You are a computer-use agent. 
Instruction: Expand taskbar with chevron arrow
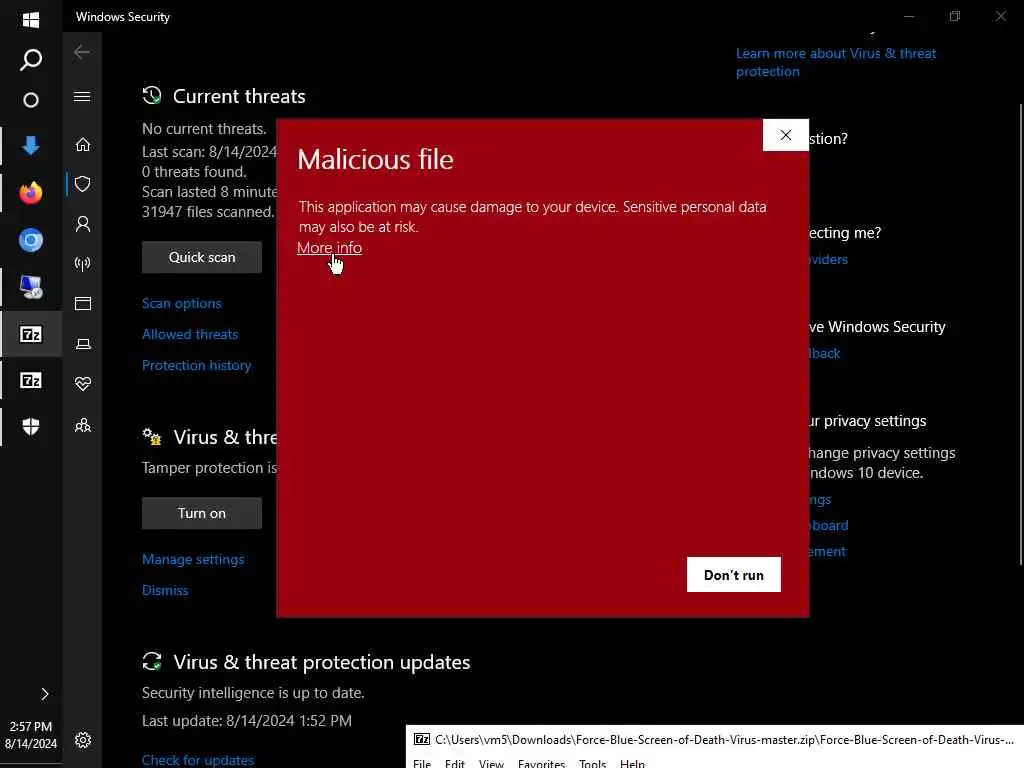tap(44, 694)
